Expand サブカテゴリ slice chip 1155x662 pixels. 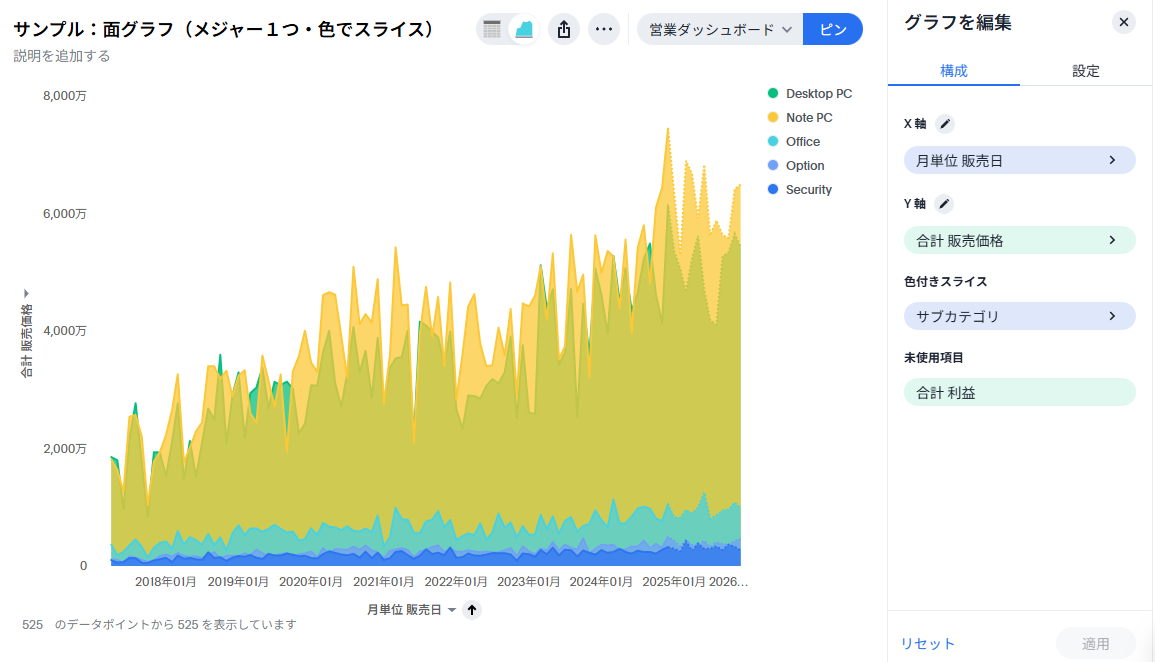click(1019, 316)
